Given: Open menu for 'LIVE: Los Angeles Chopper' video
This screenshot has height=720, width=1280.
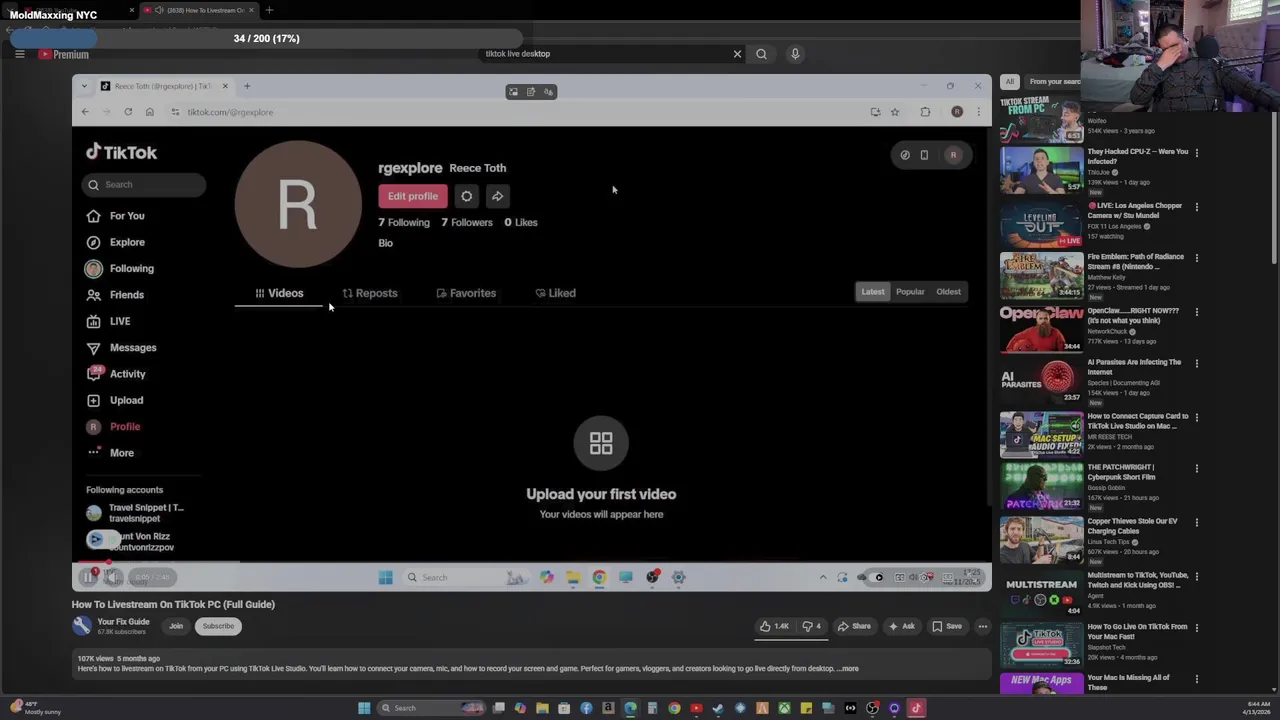Looking at the screenshot, I should 1197,207.
